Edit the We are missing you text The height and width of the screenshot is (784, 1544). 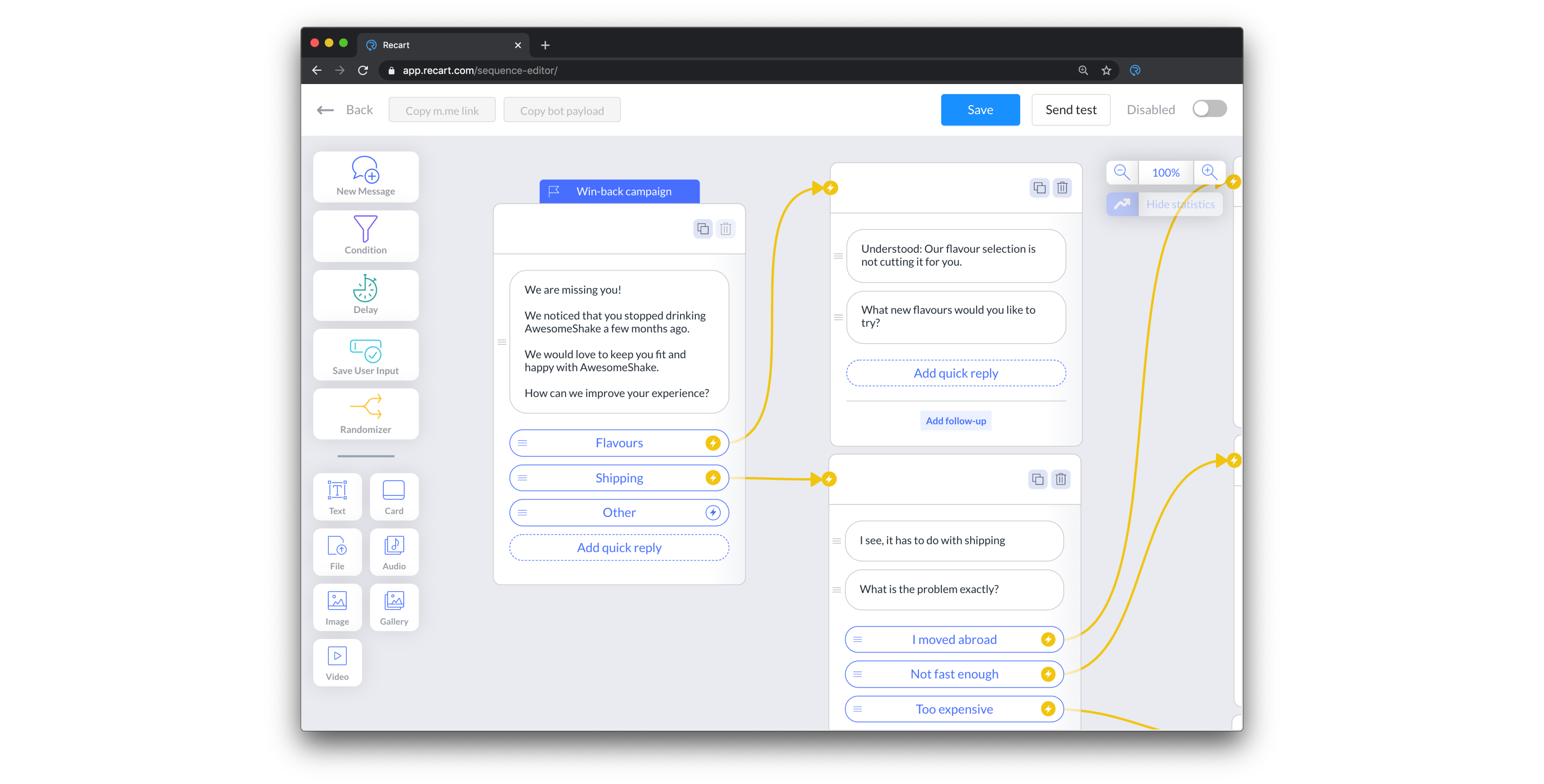pyautogui.click(x=619, y=341)
